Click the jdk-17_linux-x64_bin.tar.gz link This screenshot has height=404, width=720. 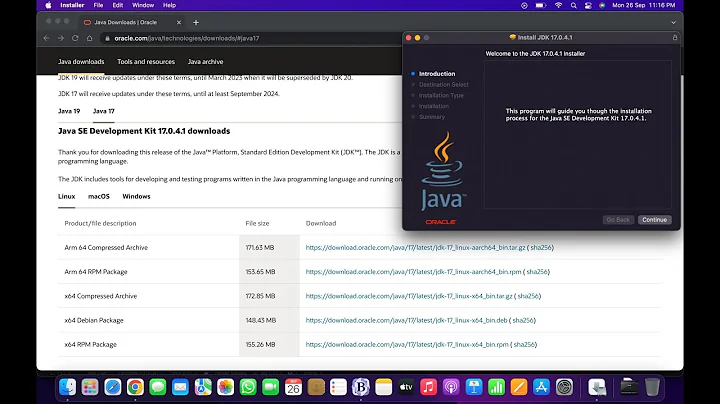(x=409, y=296)
